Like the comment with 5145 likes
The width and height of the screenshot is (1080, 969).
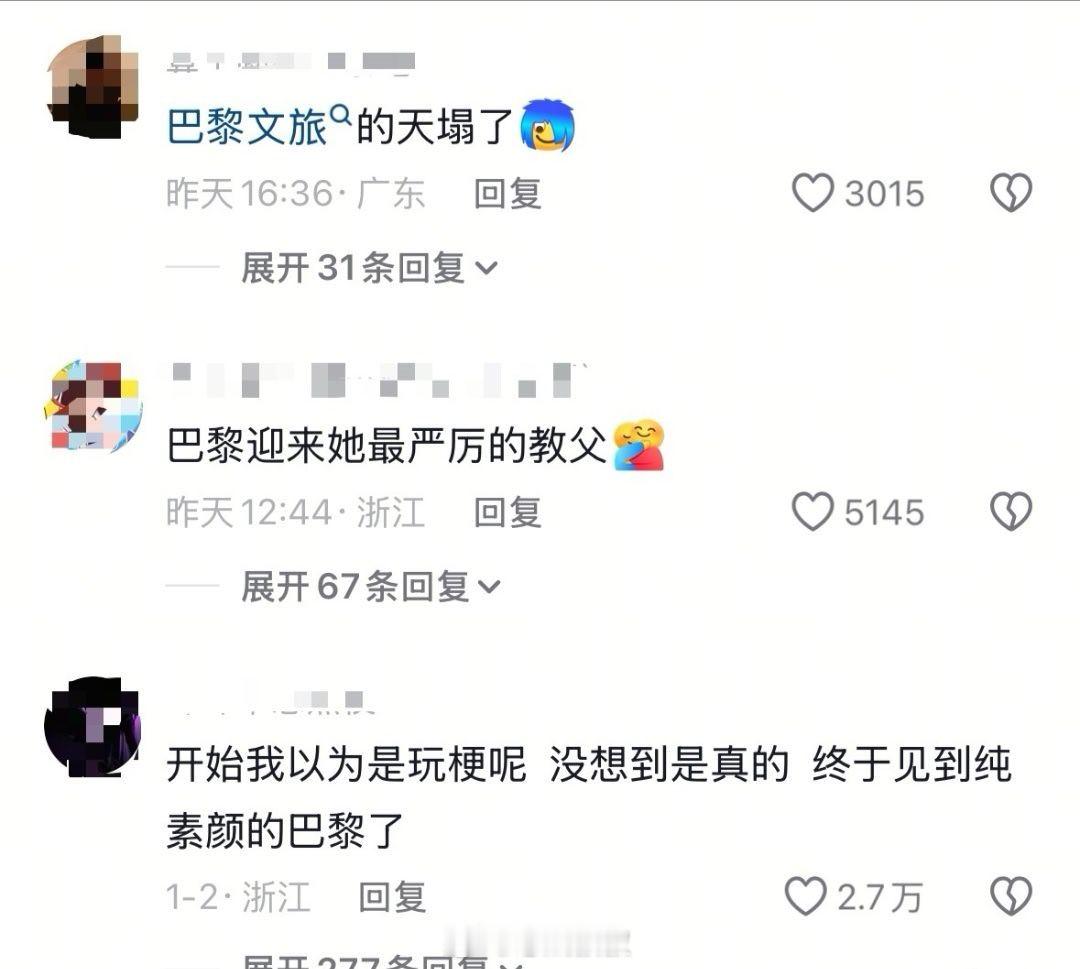(x=813, y=512)
